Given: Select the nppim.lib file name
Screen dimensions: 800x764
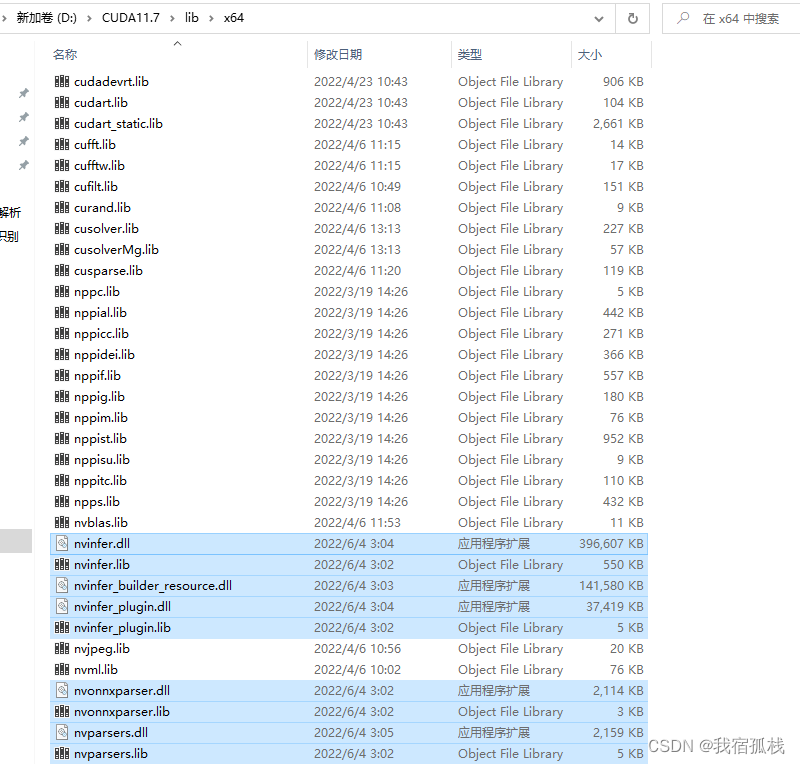Looking at the screenshot, I should 101,417.
